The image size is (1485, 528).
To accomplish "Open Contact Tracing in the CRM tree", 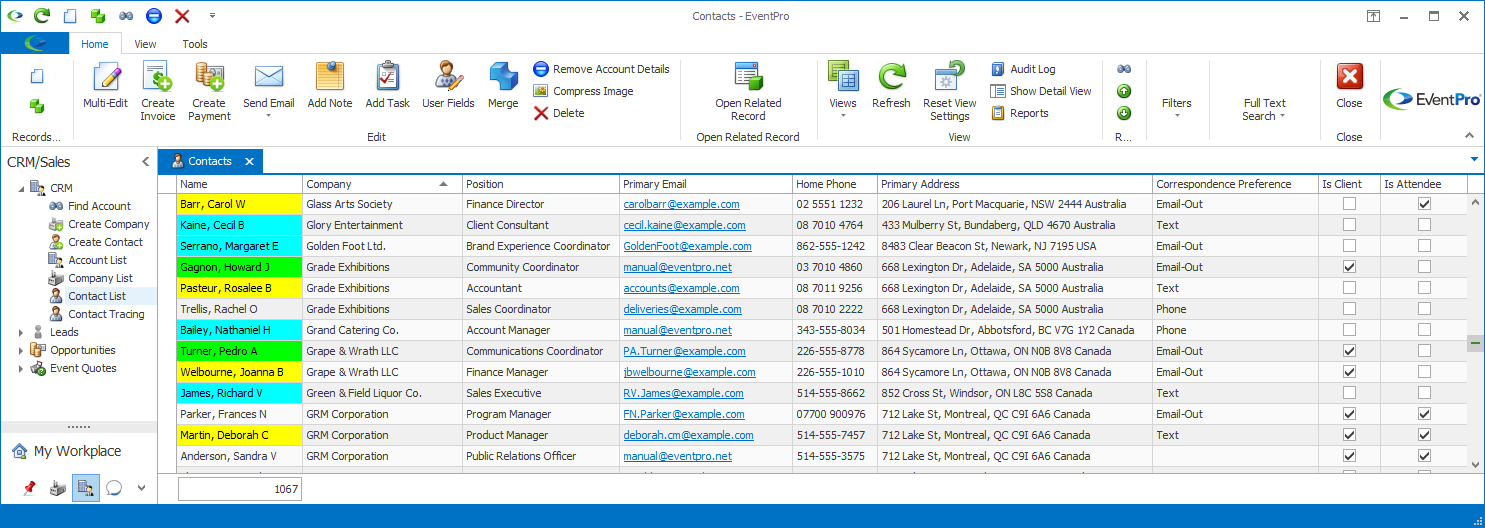I will tap(106, 314).
